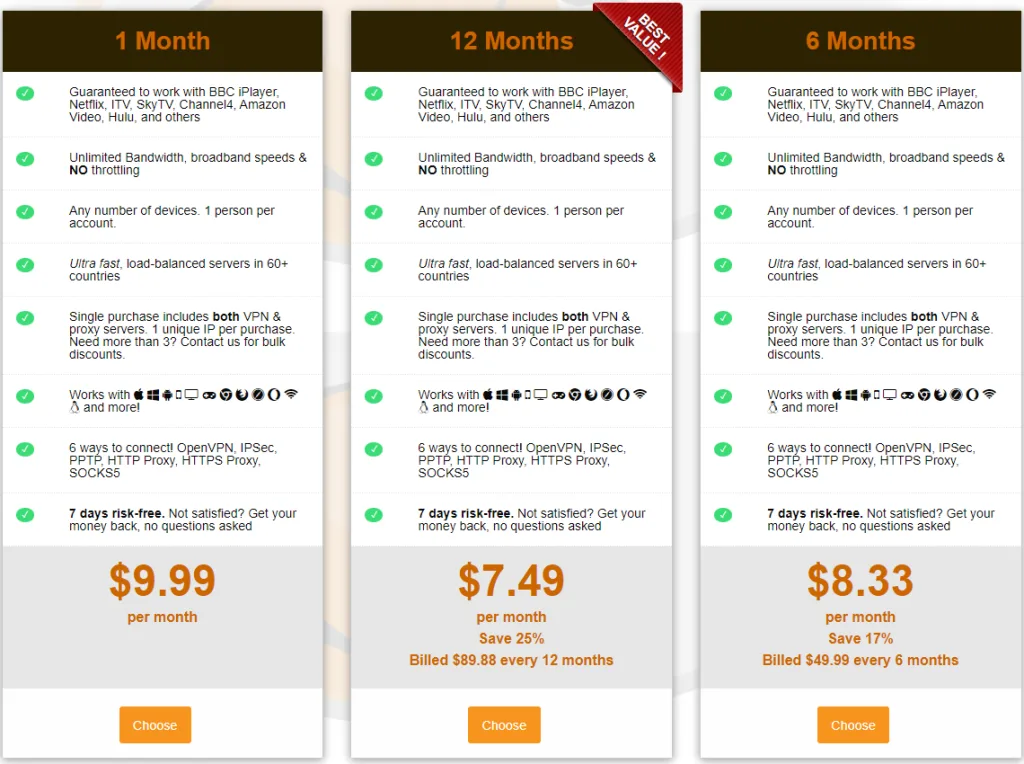Click the Windows logo in the 12 Months plan
Image resolution: width=1024 pixels, height=764 pixels.
(502, 395)
